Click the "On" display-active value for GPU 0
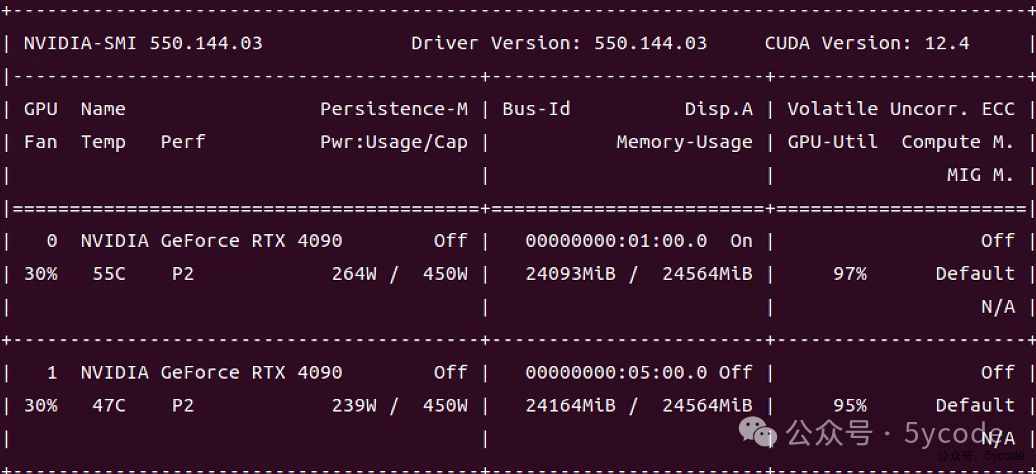 tap(741, 241)
